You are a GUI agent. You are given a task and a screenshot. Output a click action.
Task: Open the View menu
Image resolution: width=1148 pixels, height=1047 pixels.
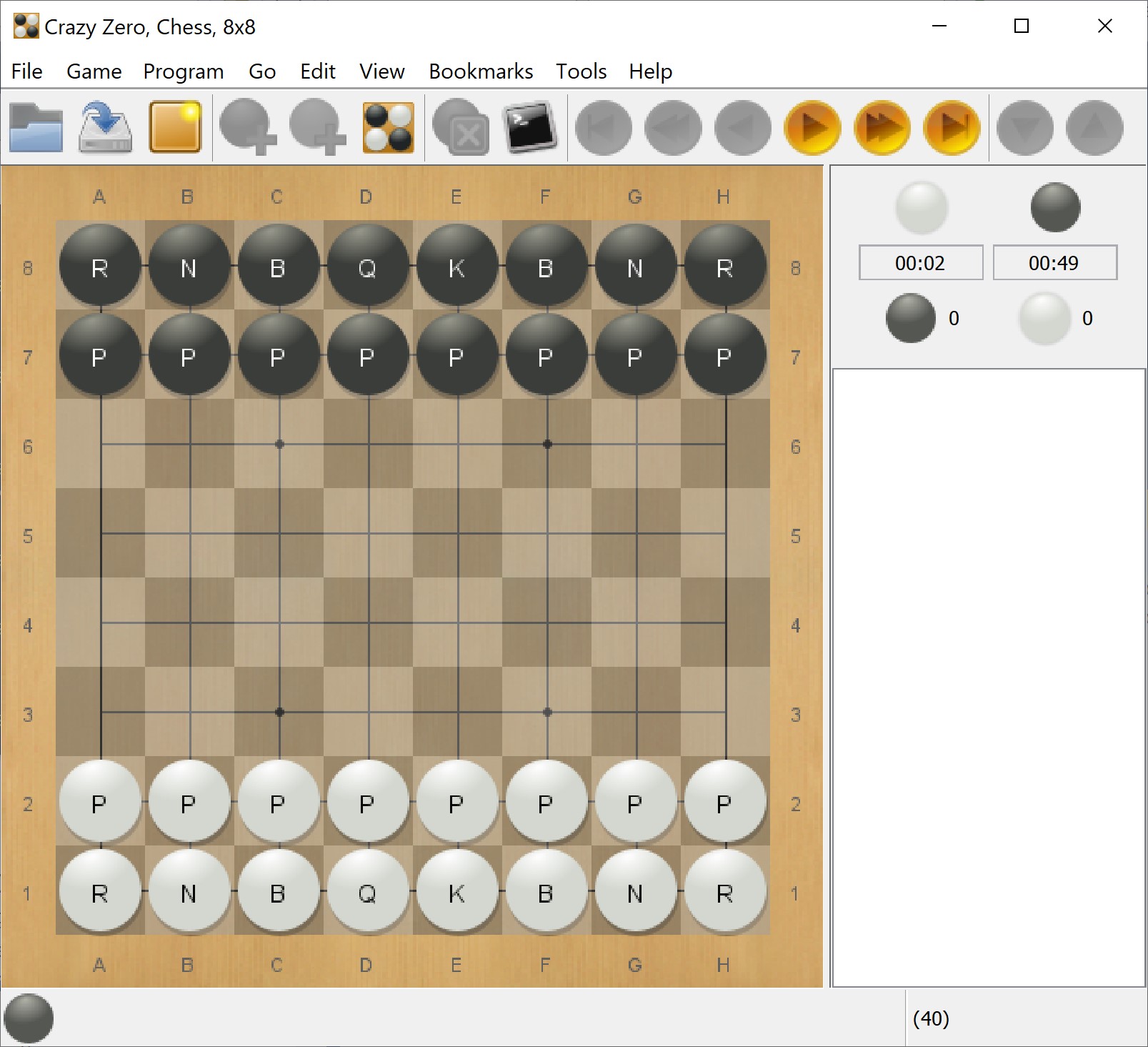click(382, 71)
